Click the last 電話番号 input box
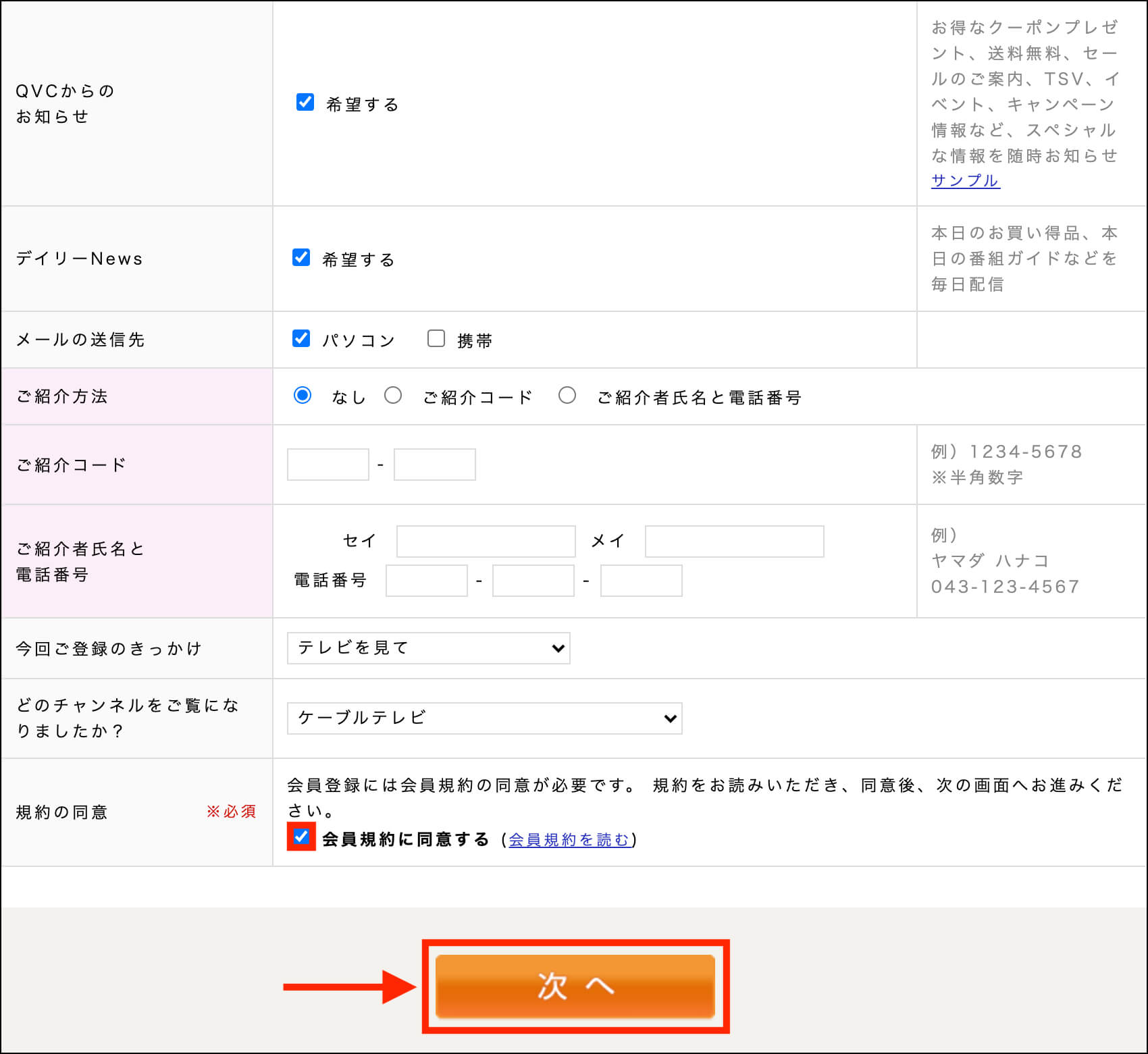Image resolution: width=1148 pixels, height=1054 pixels. (641, 581)
